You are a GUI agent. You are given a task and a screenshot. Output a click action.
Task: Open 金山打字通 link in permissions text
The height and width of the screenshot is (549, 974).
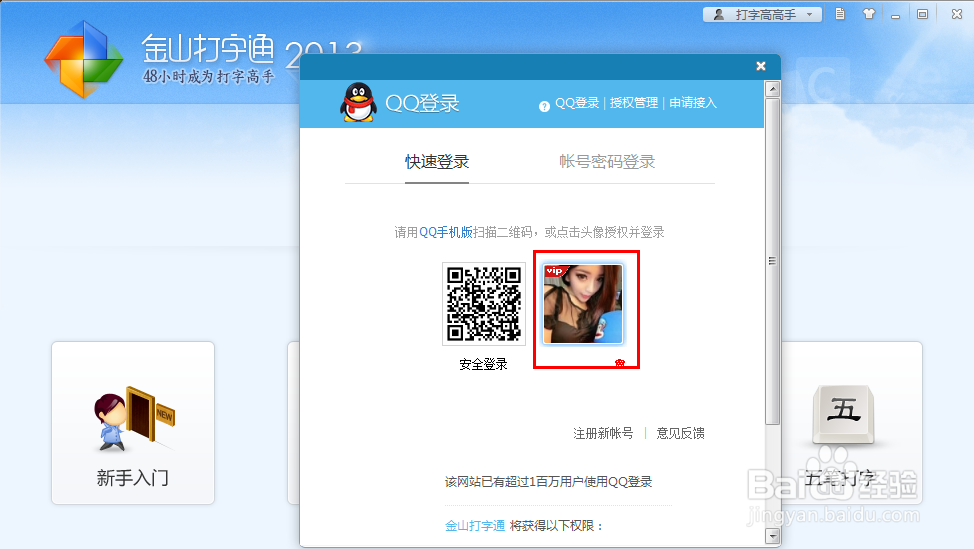(x=475, y=526)
